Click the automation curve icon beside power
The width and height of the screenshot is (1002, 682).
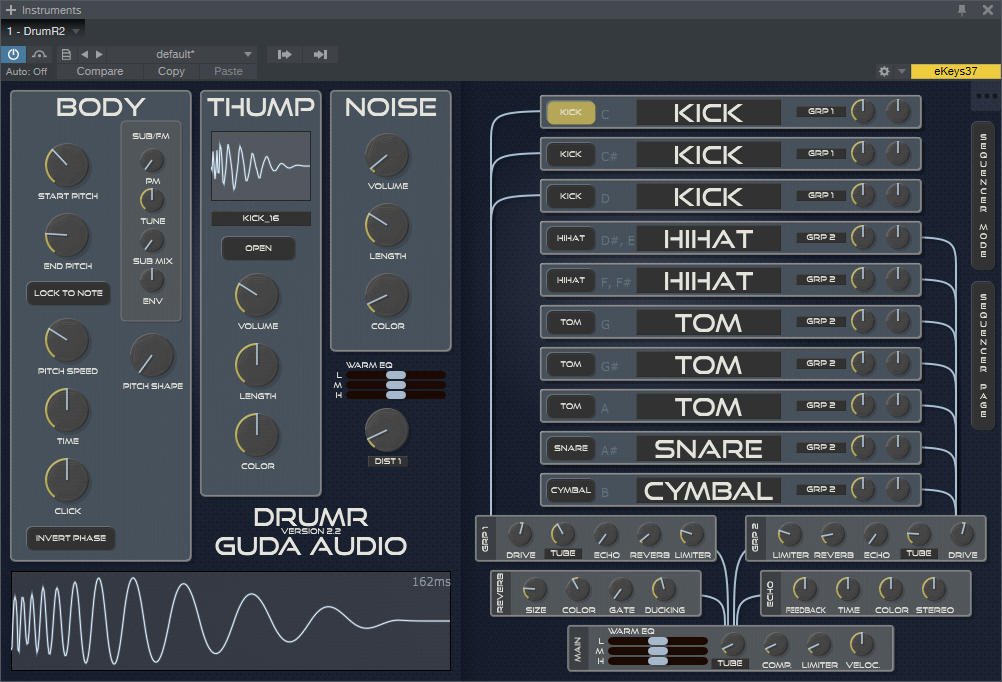(x=39, y=54)
